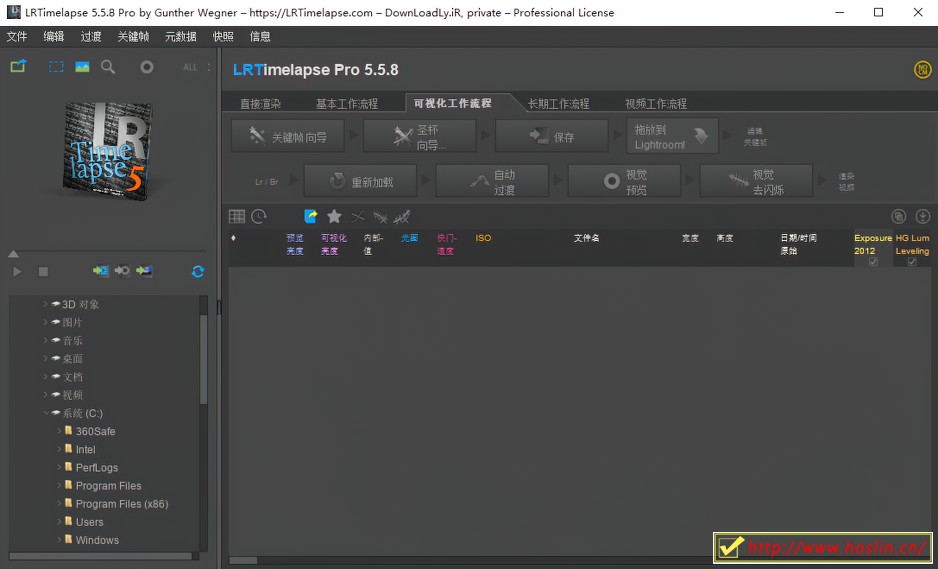Expand the Users folder node
Screen dimensions: 938x569
59,522
